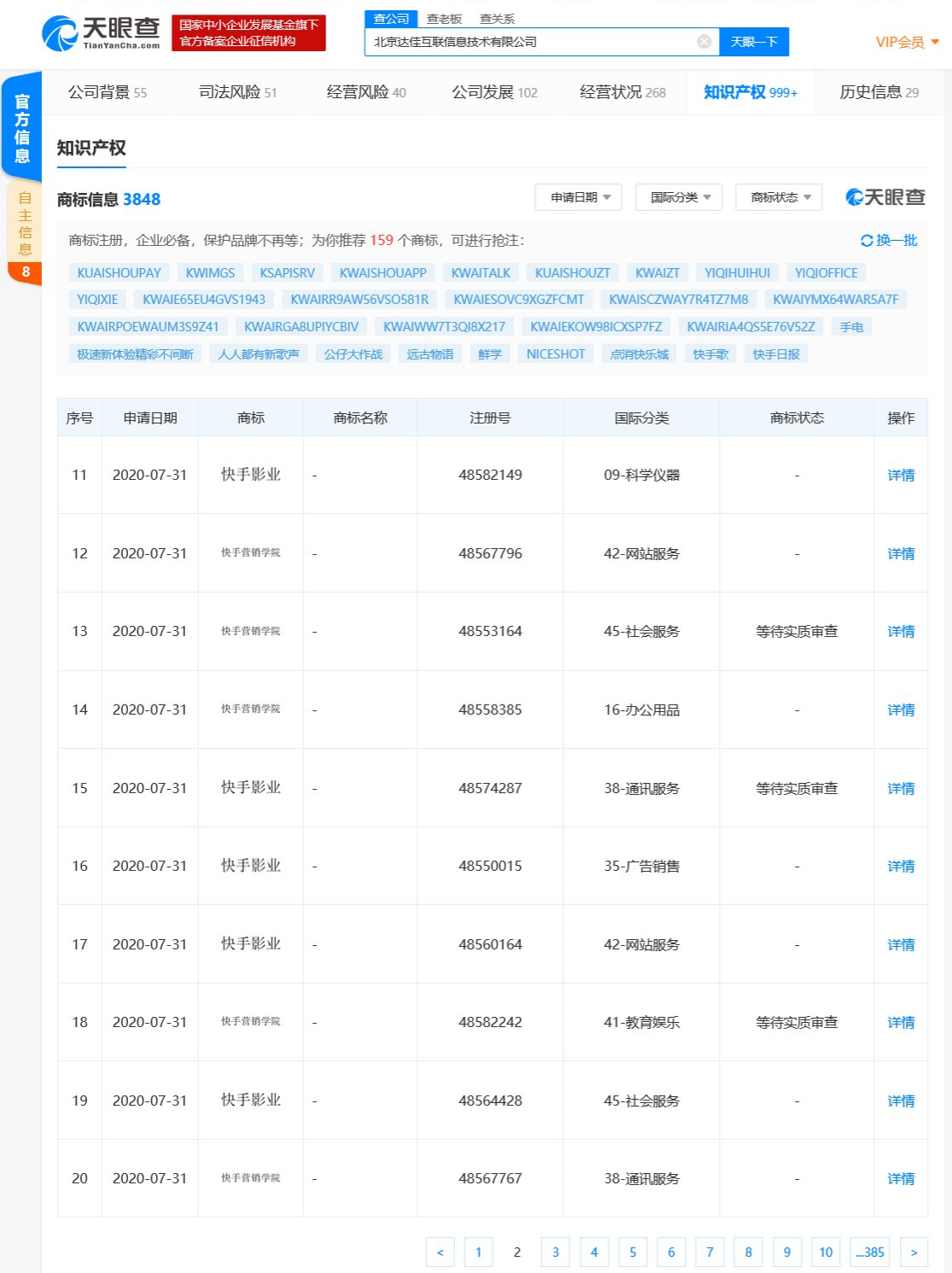The width and height of the screenshot is (952, 1273).
Task: Open 详情 for registration 48582149
Action: (x=900, y=474)
